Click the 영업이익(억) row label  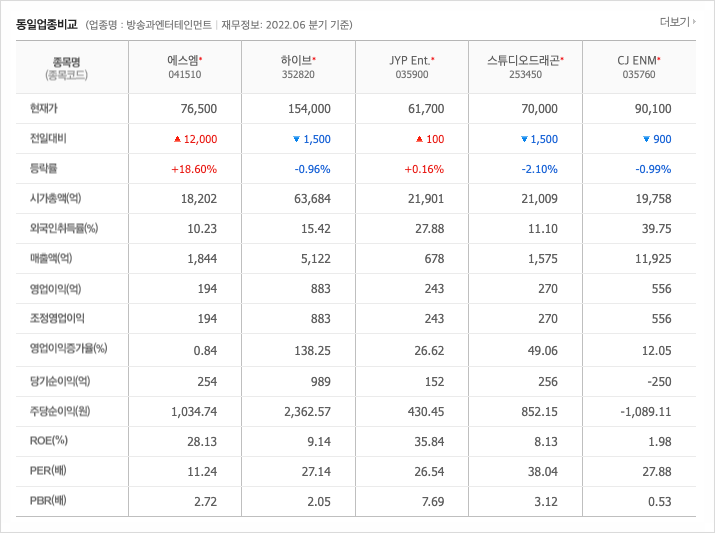coord(56,289)
